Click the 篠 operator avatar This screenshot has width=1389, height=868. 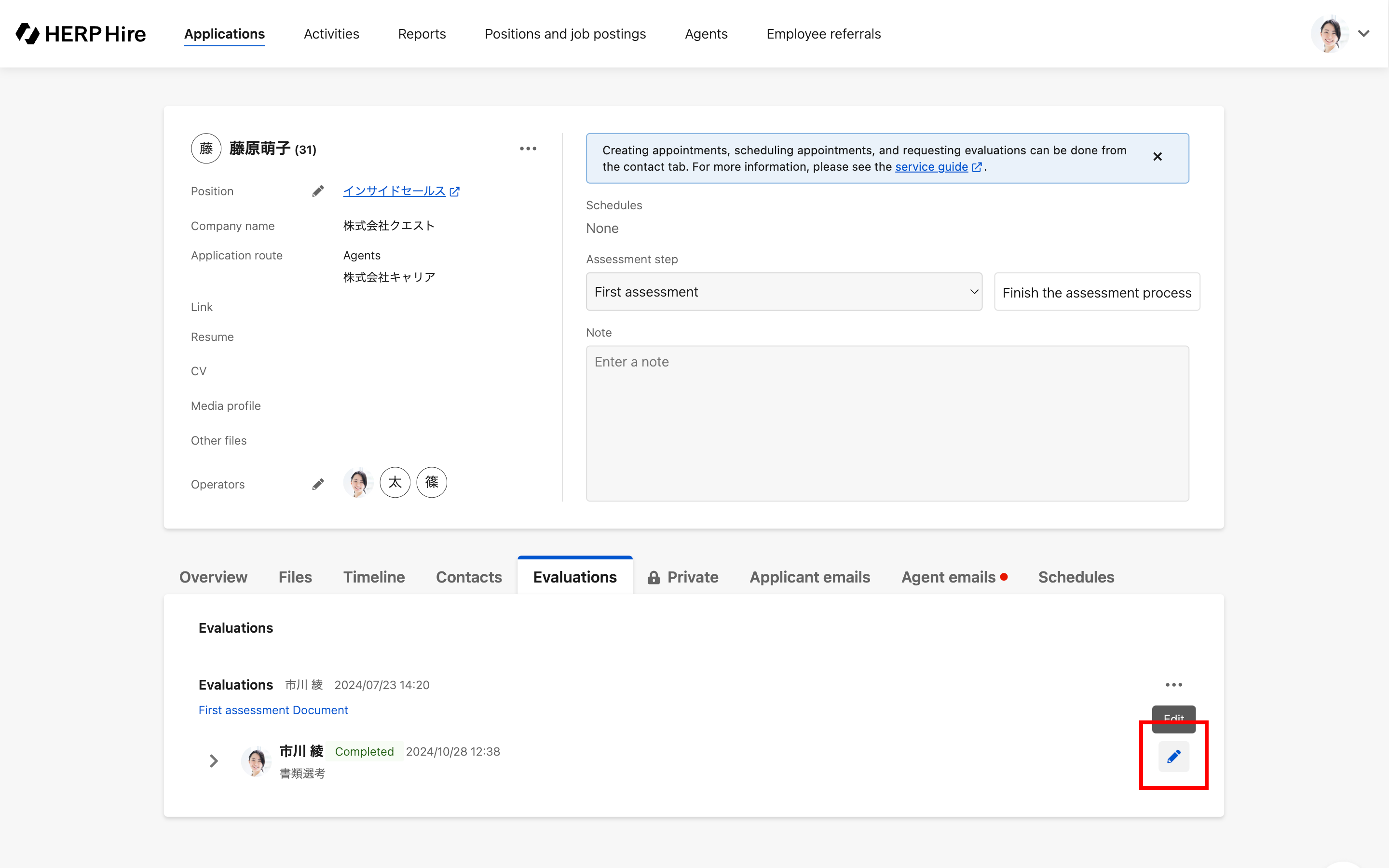[432, 482]
